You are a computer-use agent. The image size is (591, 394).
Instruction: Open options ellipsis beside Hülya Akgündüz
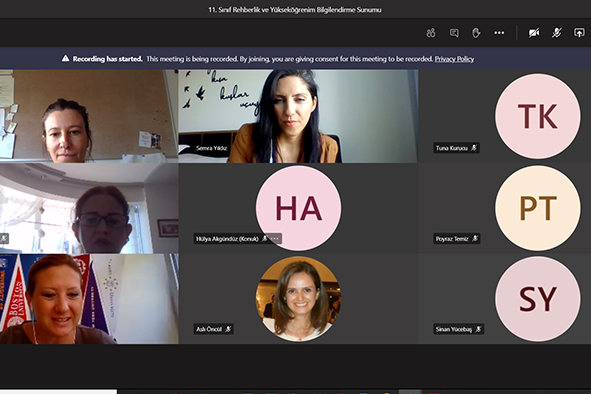(x=275, y=239)
